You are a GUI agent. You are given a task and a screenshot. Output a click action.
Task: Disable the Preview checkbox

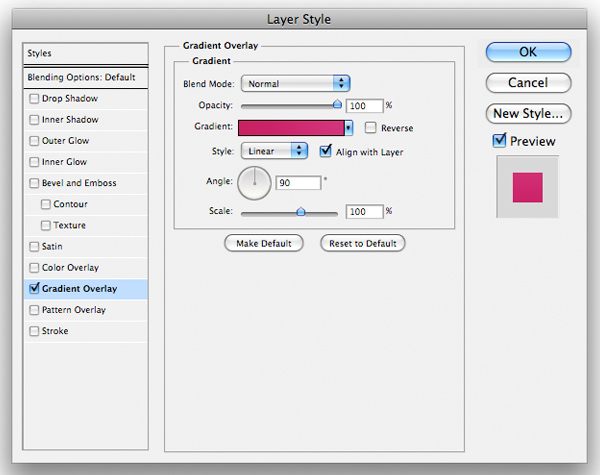click(499, 140)
